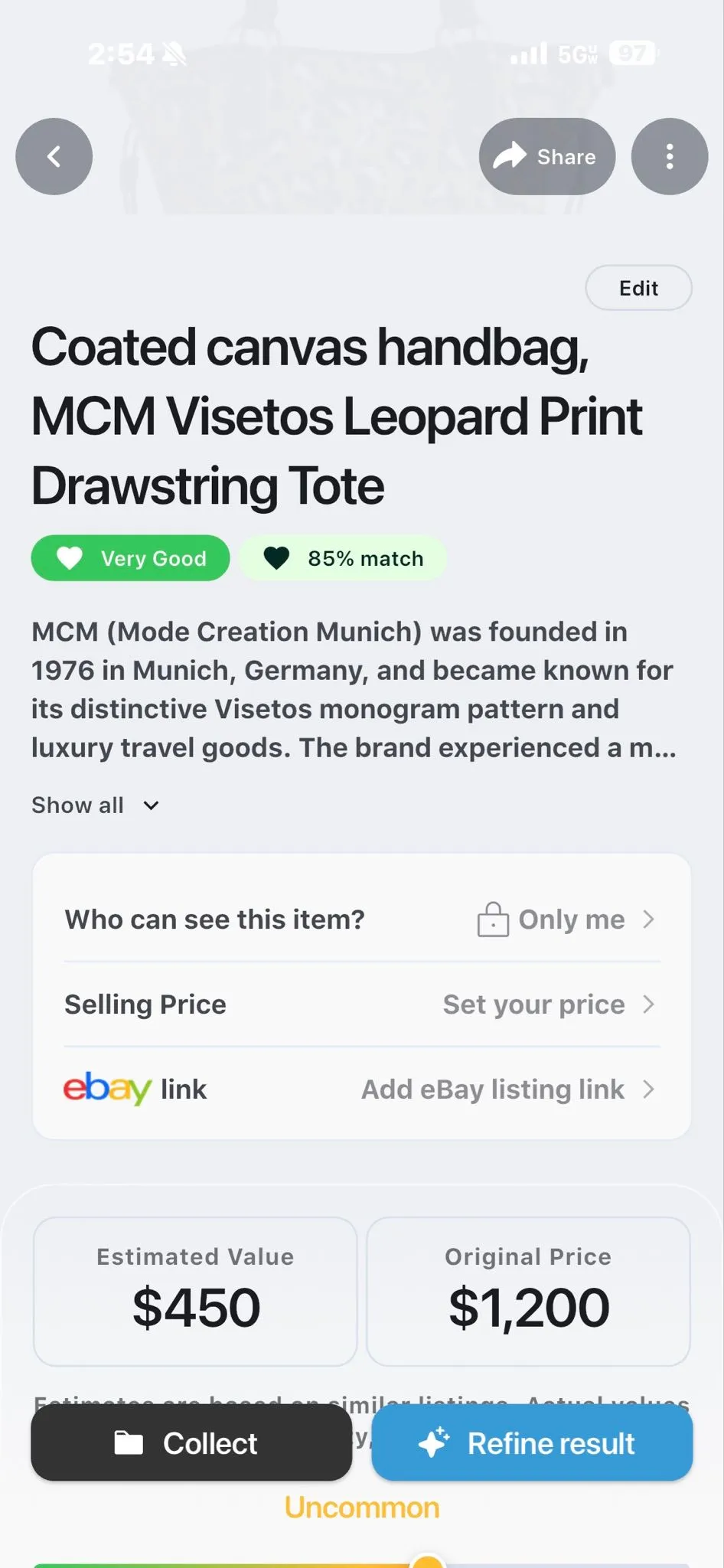Tap the back arrow button
This screenshot has width=724, height=1568.
coord(54,156)
